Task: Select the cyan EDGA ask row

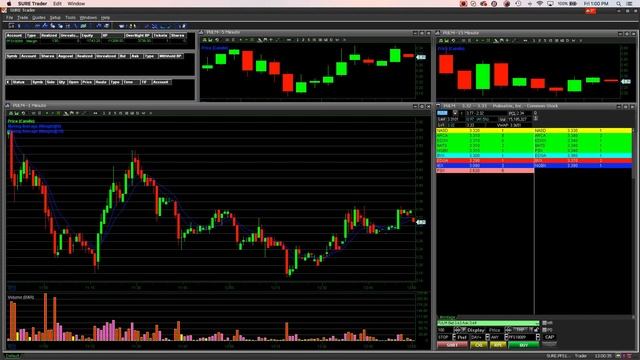Action: (583, 156)
